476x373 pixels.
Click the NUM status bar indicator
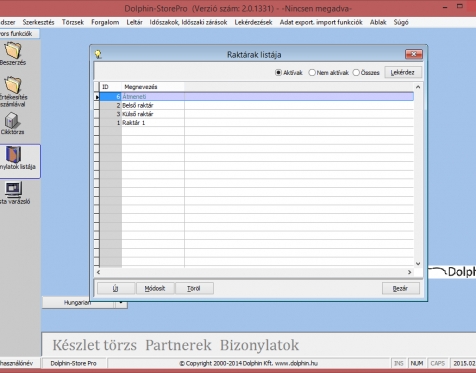[x=417, y=363]
